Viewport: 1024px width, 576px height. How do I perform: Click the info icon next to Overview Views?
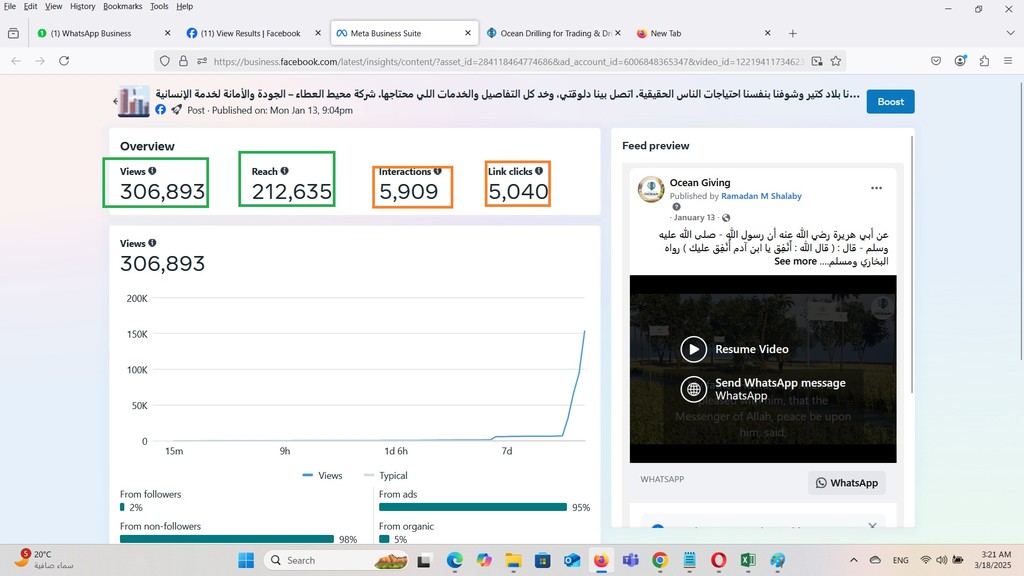click(x=152, y=171)
